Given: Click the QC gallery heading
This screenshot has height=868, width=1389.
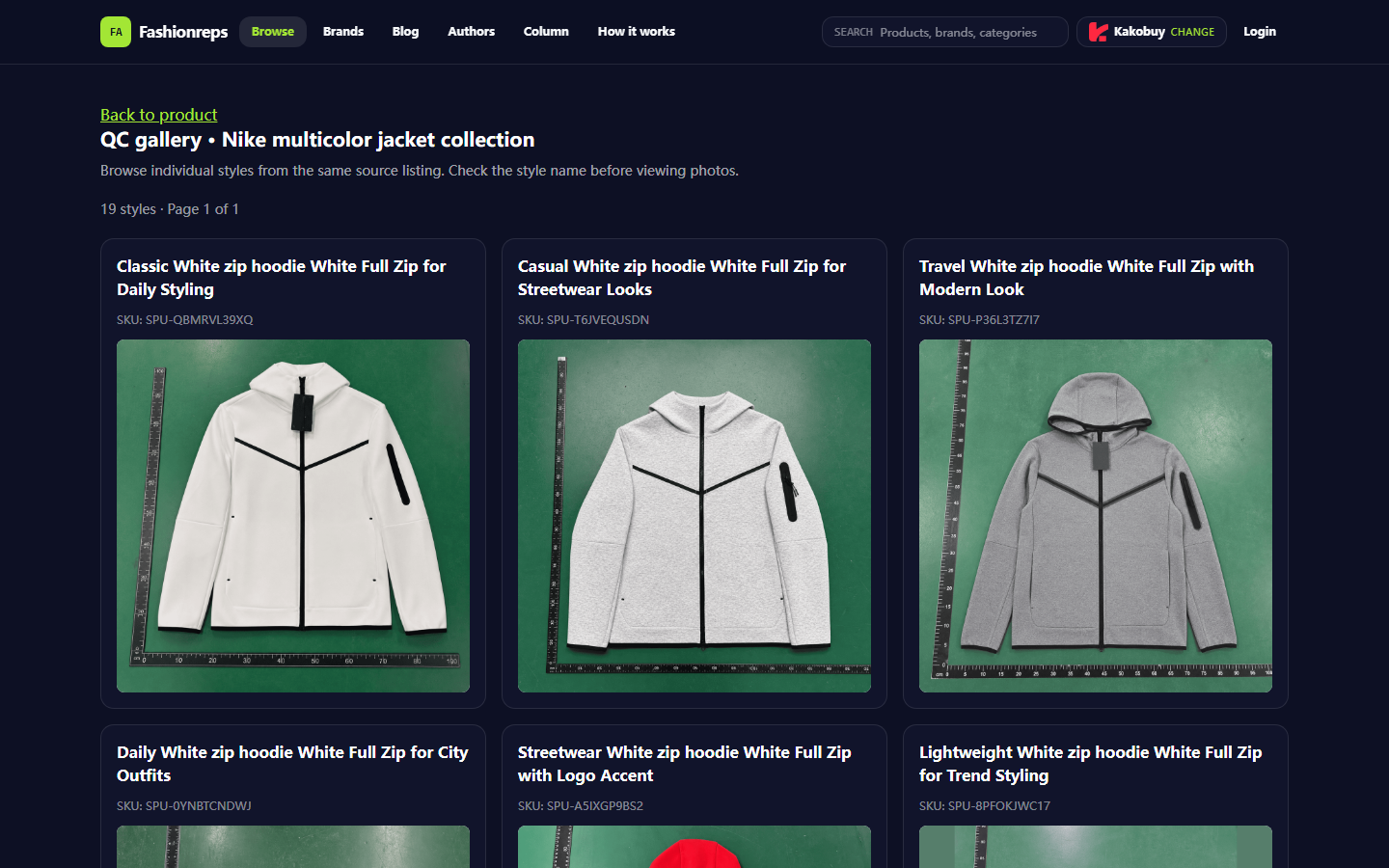Looking at the screenshot, I should point(317,140).
